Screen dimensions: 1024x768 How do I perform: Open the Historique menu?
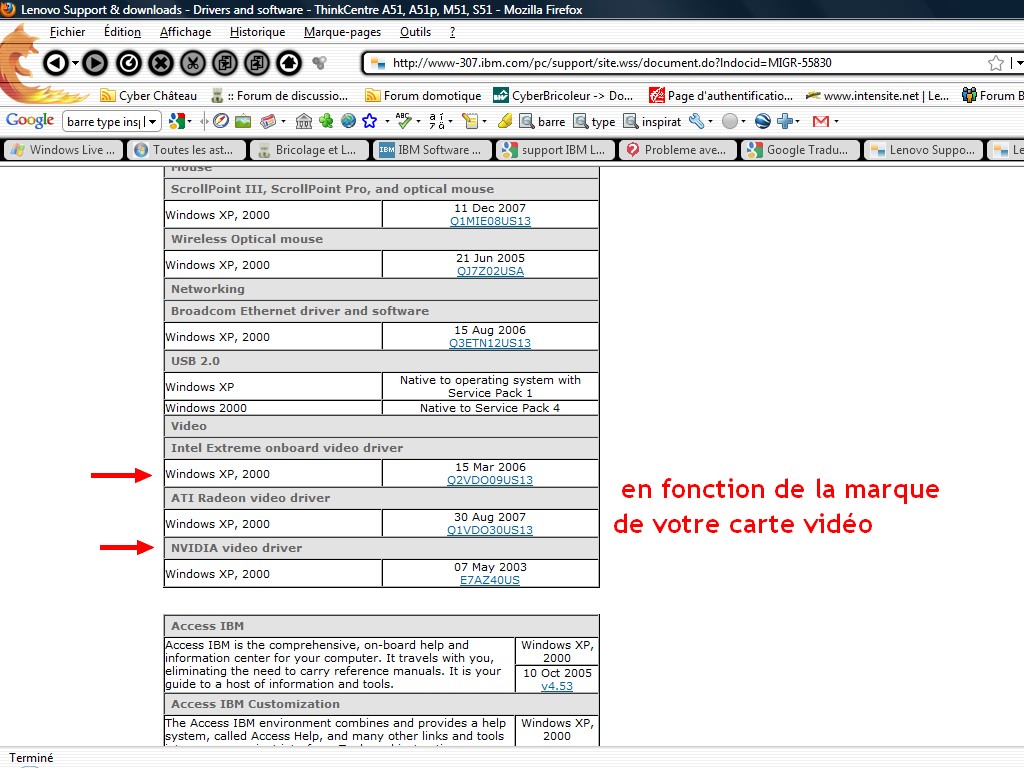click(257, 32)
